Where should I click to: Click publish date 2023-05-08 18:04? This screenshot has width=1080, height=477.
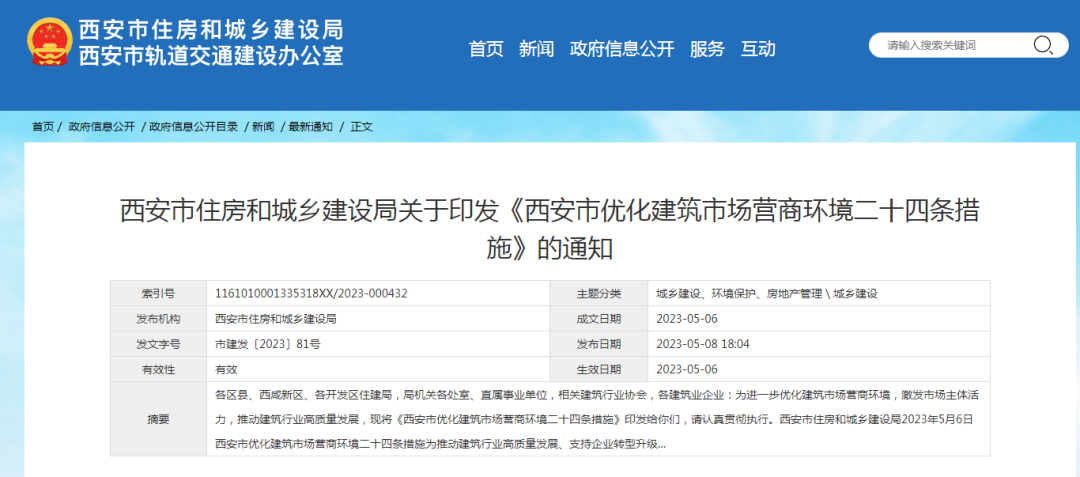(x=703, y=344)
